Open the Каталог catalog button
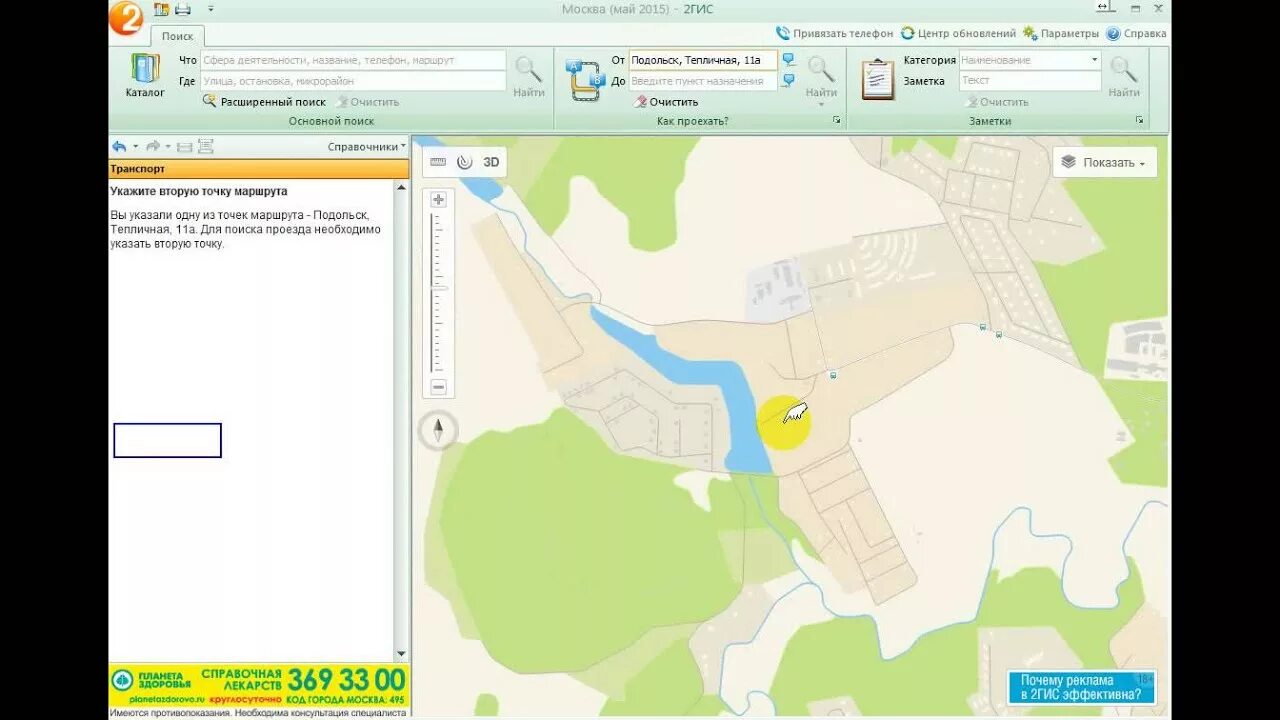The height and width of the screenshot is (720, 1280). [145, 76]
